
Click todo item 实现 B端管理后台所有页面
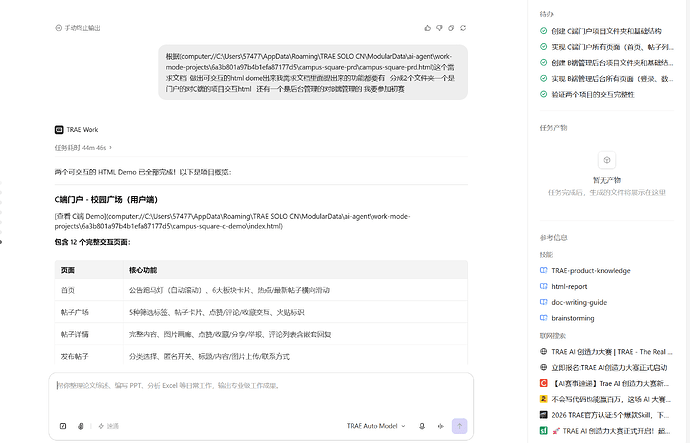(x=612, y=78)
